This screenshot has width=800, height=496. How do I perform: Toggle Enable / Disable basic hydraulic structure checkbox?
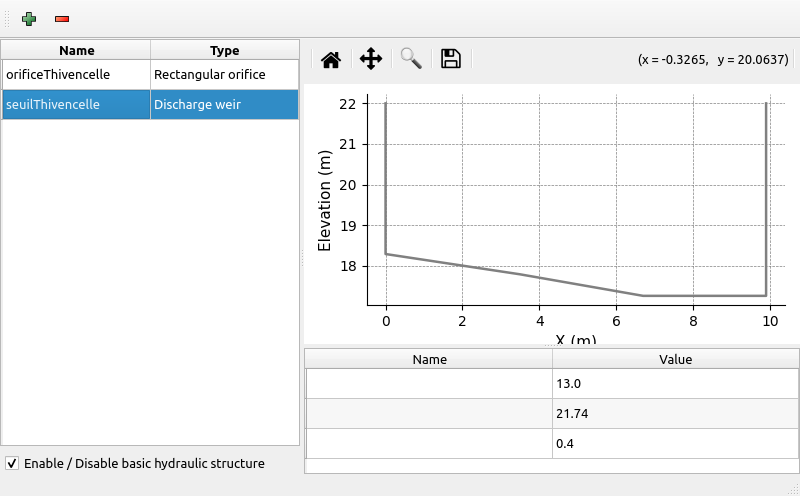point(12,463)
